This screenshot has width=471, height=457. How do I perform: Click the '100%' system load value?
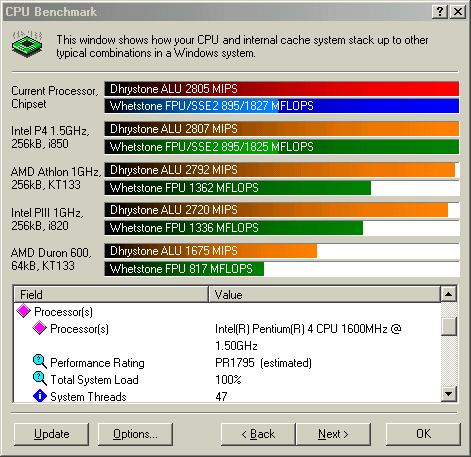[228, 380]
